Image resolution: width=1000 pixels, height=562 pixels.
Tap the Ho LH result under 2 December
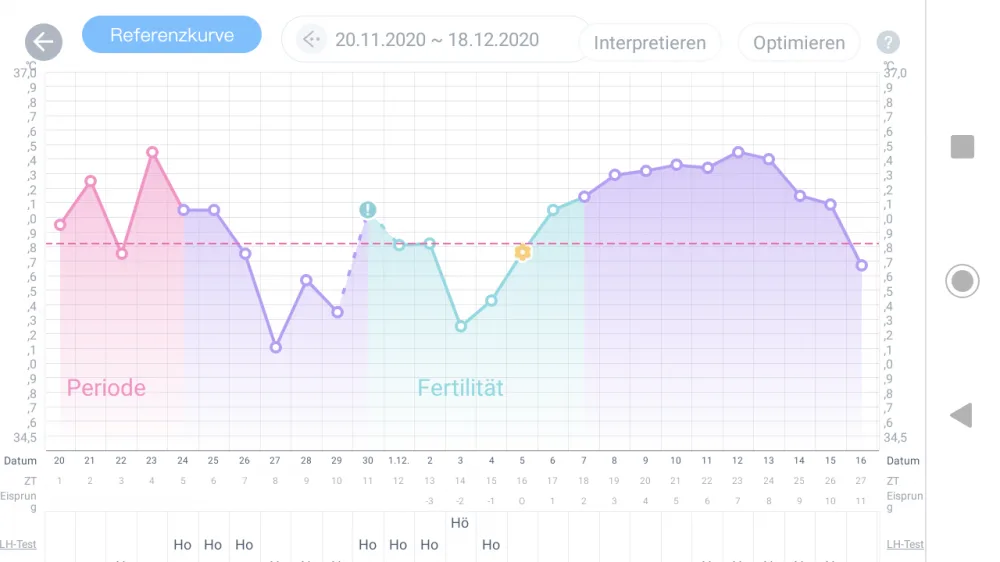pos(429,545)
